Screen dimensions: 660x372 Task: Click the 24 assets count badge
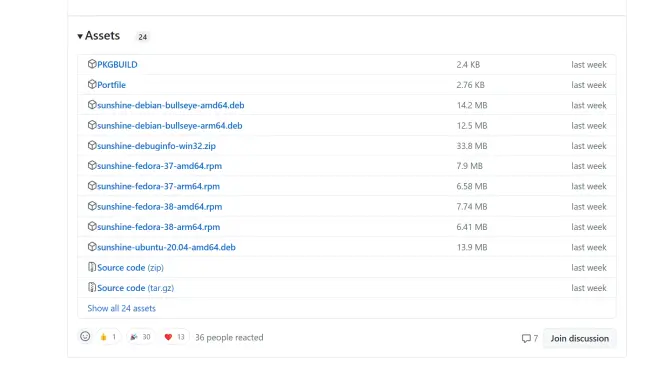coord(143,37)
